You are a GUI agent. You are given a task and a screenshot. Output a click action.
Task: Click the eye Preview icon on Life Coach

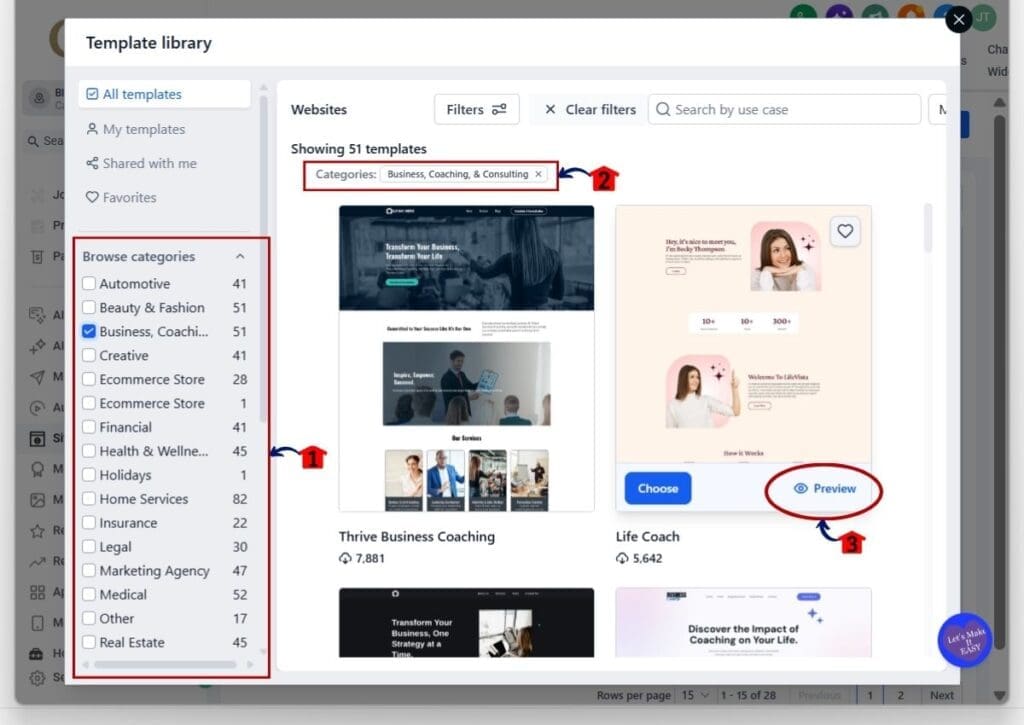(801, 489)
